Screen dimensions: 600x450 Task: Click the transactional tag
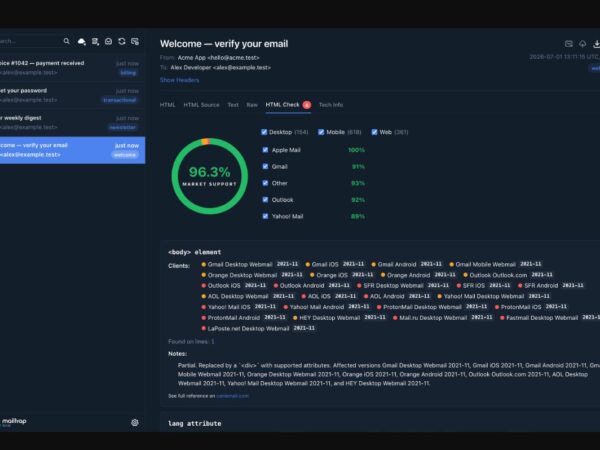click(120, 100)
